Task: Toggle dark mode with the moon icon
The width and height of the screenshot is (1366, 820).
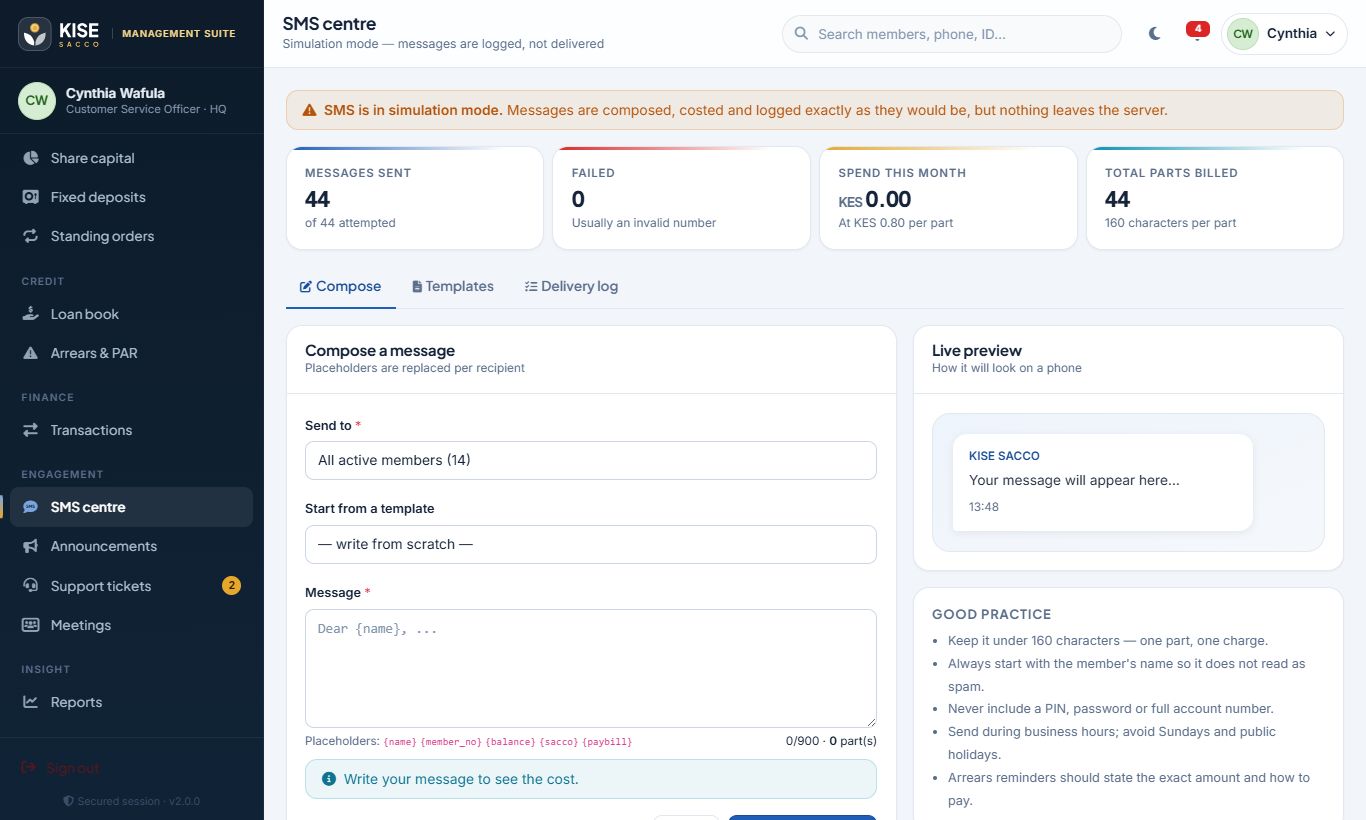Action: point(1155,33)
